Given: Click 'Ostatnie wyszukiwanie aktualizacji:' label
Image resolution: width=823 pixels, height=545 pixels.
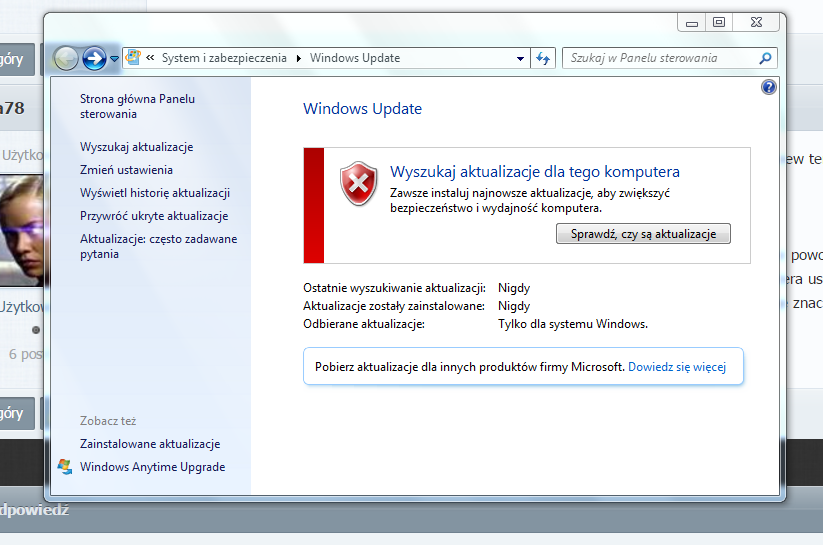Looking at the screenshot, I should [394, 288].
